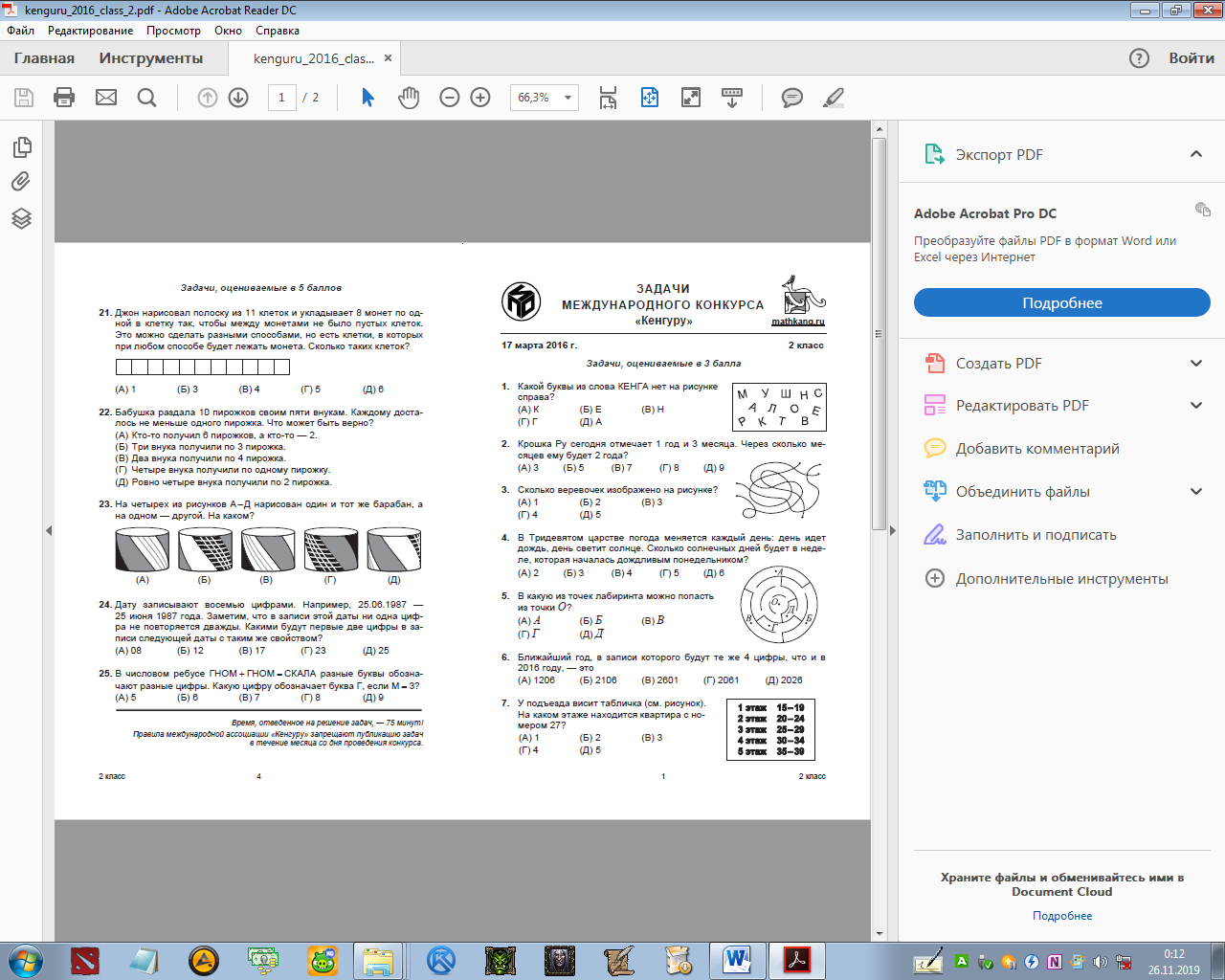The image size is (1225, 980).
Task: Open the Справка menu
Action: click(278, 31)
